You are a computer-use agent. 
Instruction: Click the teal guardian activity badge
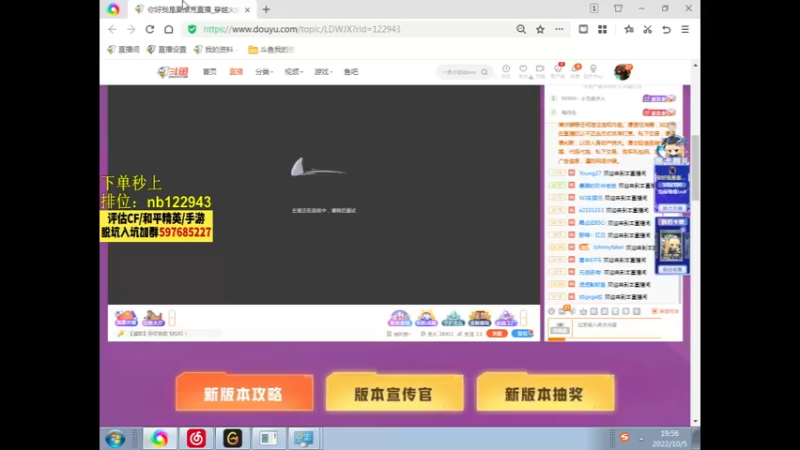453,318
